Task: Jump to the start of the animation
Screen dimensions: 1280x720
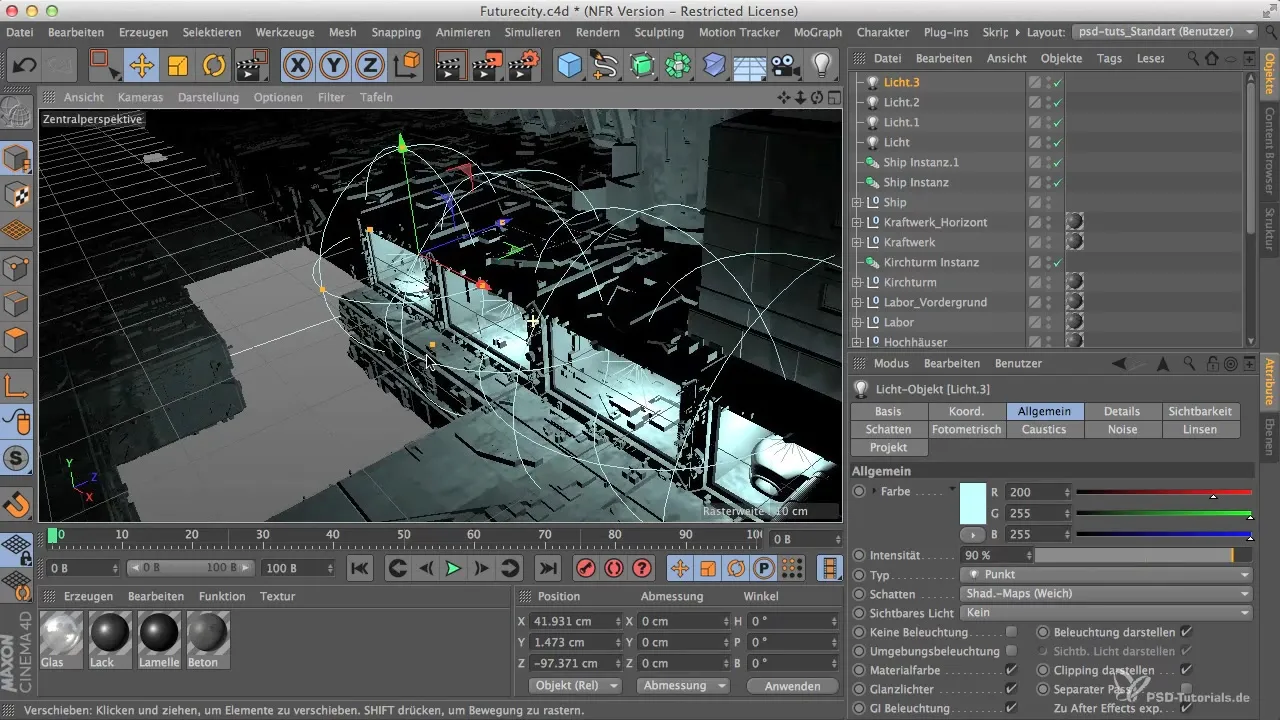Action: point(360,568)
